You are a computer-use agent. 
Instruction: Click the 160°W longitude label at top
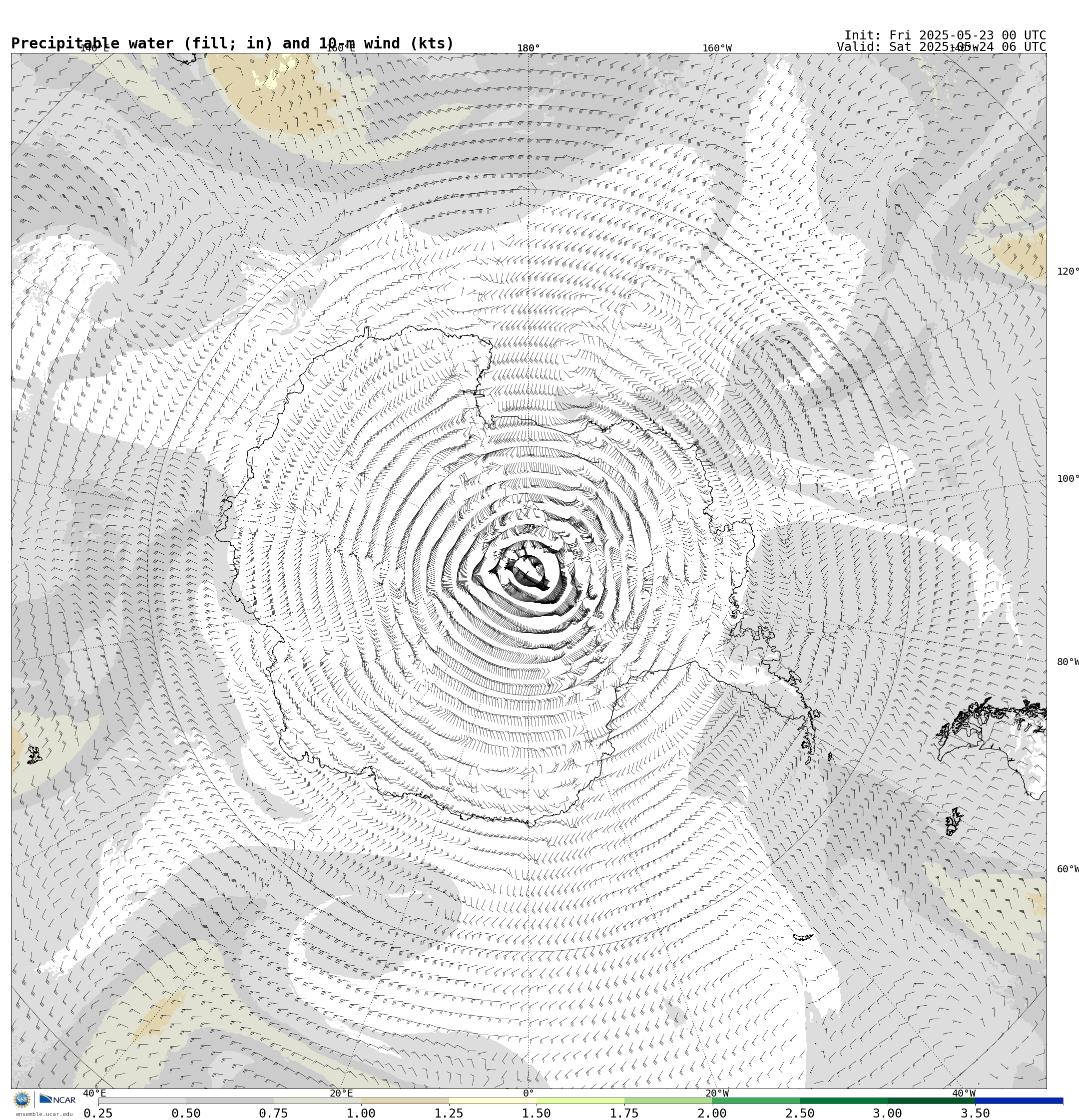point(717,48)
